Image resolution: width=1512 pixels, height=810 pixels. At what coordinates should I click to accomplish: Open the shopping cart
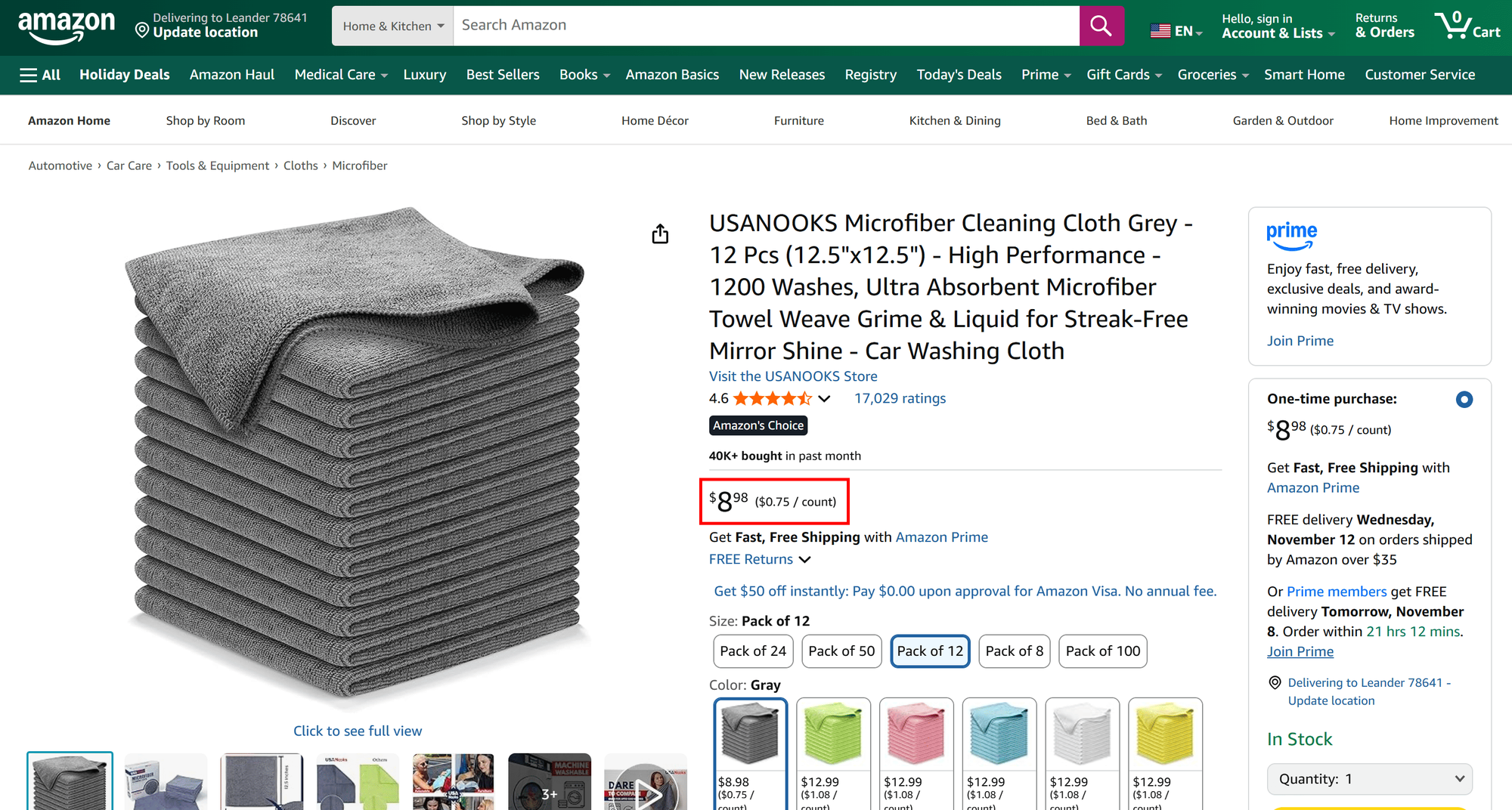click(1465, 25)
